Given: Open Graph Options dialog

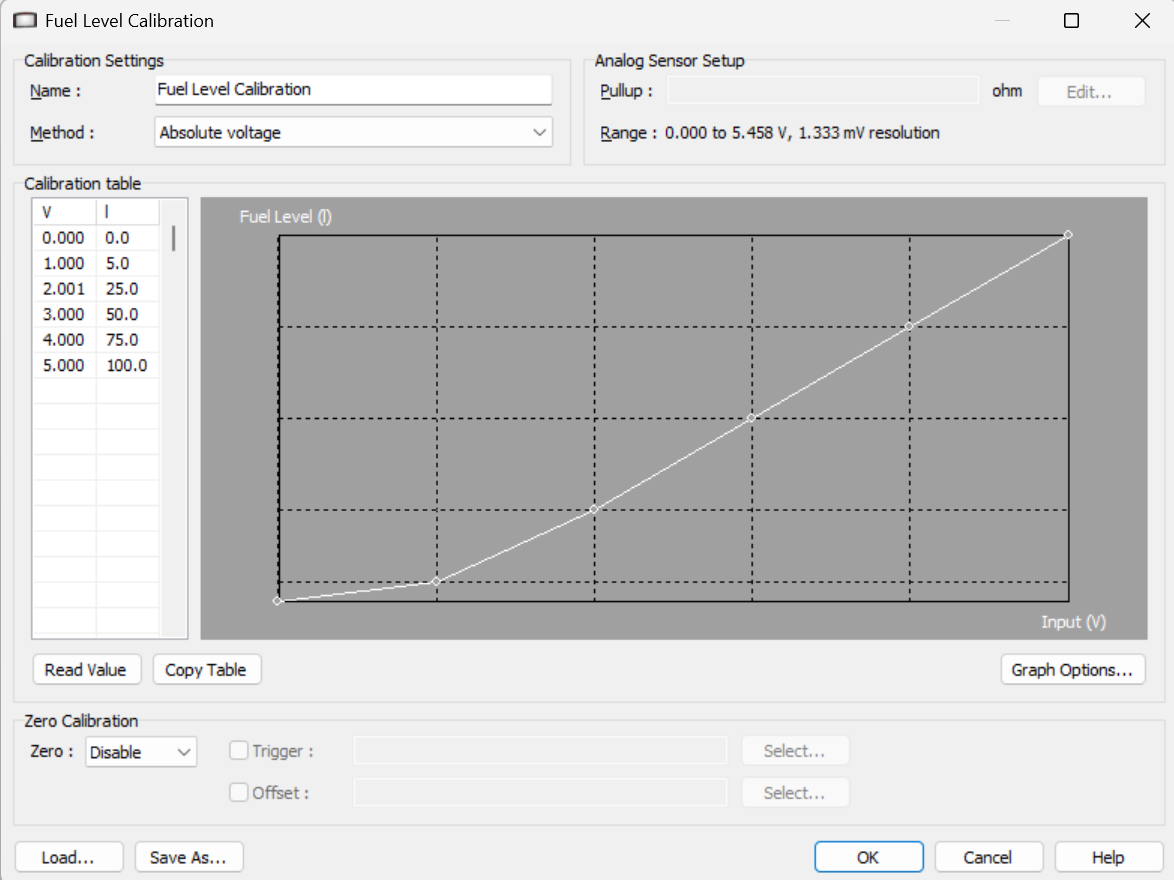Looking at the screenshot, I should tap(1072, 670).
